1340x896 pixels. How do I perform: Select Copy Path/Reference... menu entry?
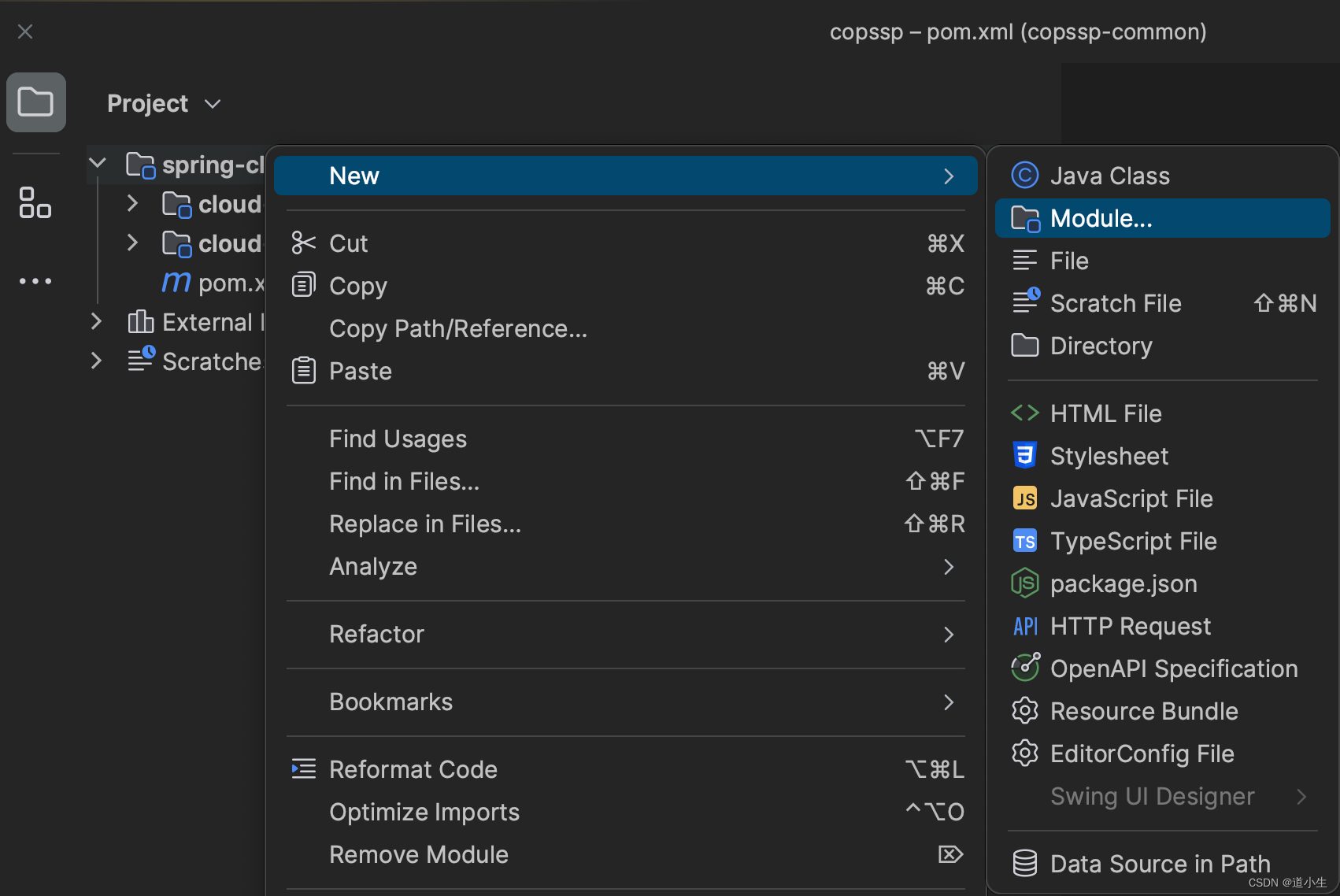point(458,328)
